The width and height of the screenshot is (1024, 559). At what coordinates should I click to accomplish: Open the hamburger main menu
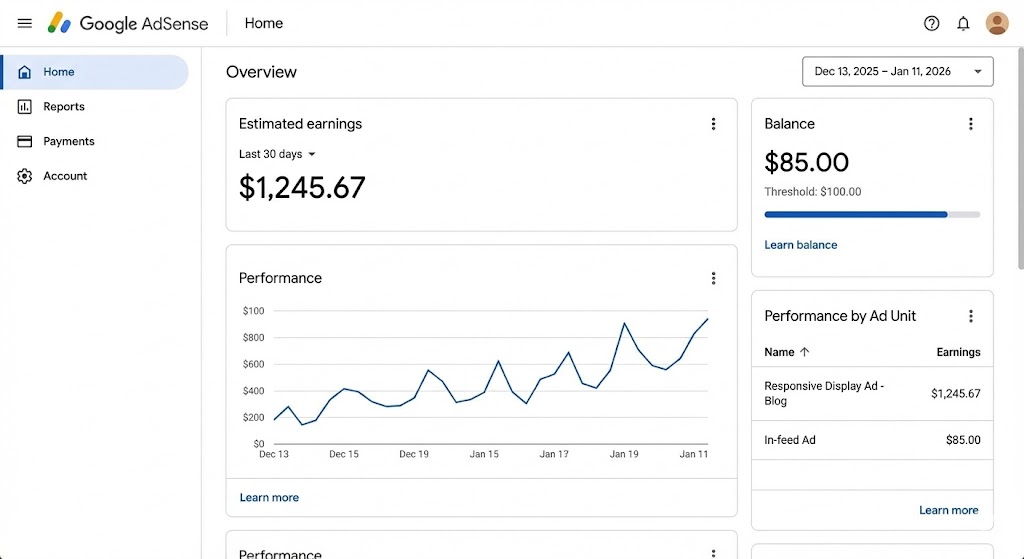[x=25, y=23]
